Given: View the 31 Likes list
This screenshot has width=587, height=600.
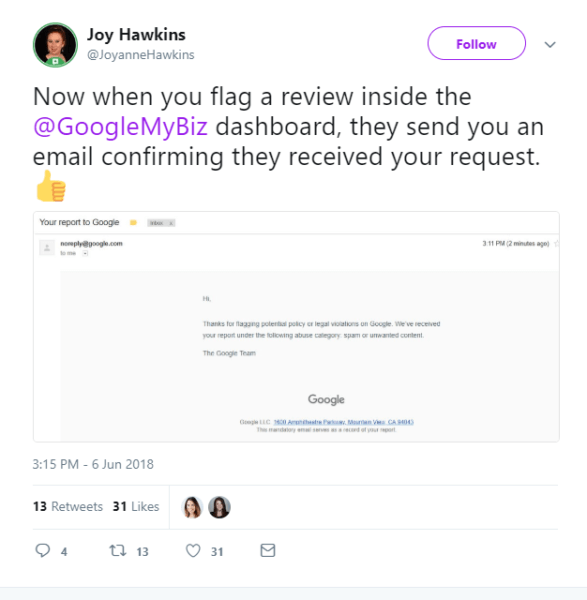Looking at the screenshot, I should click(136, 507).
